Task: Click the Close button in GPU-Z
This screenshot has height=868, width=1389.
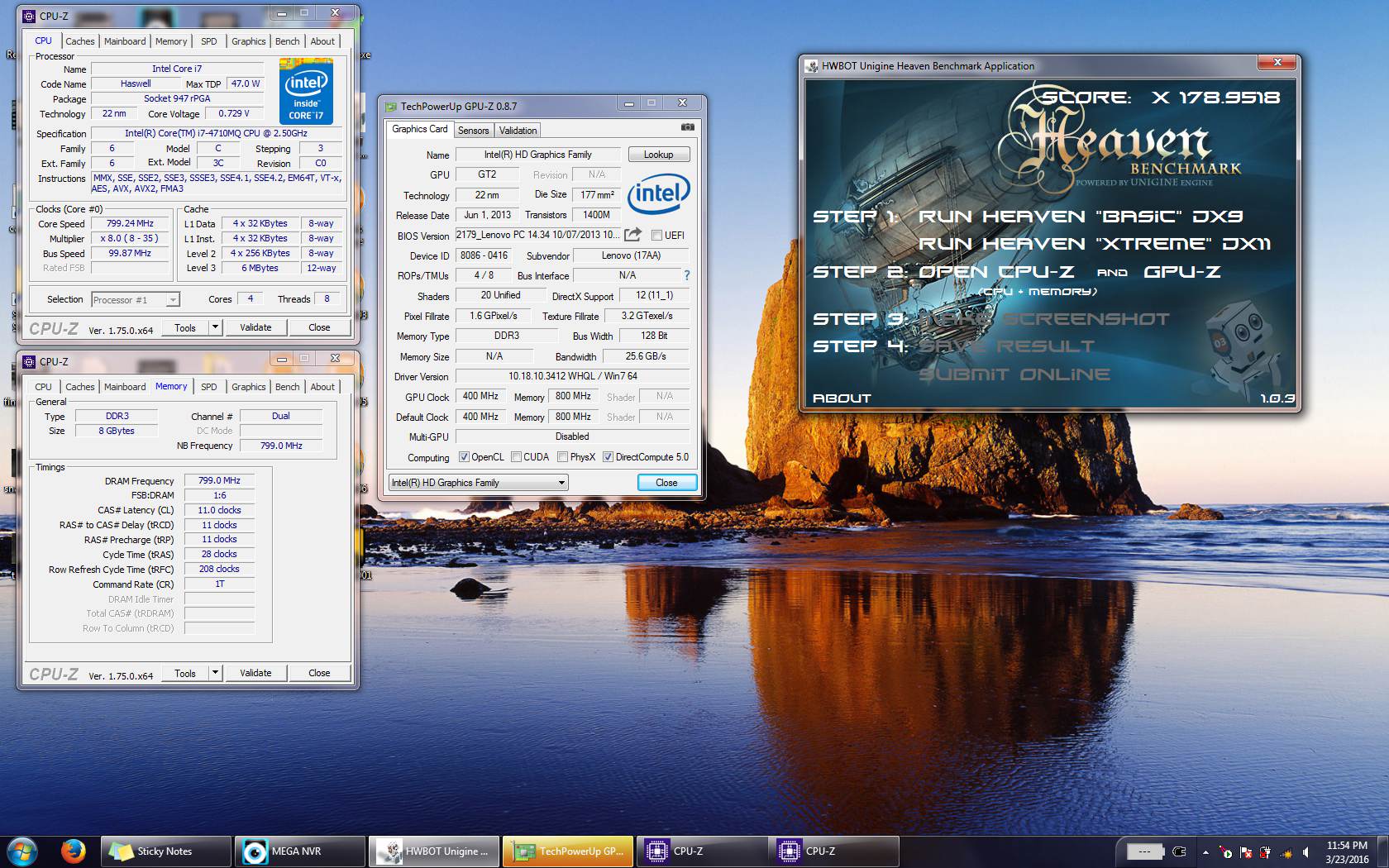Action: click(666, 483)
